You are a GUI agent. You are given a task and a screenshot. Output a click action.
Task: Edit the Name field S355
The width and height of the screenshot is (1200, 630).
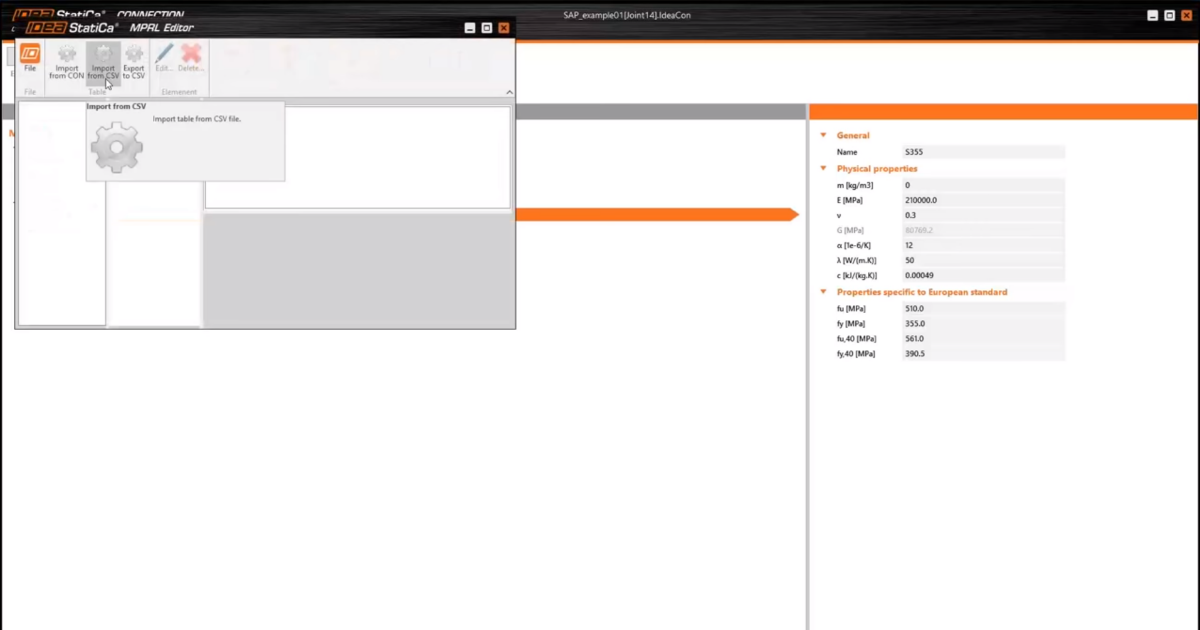983,152
